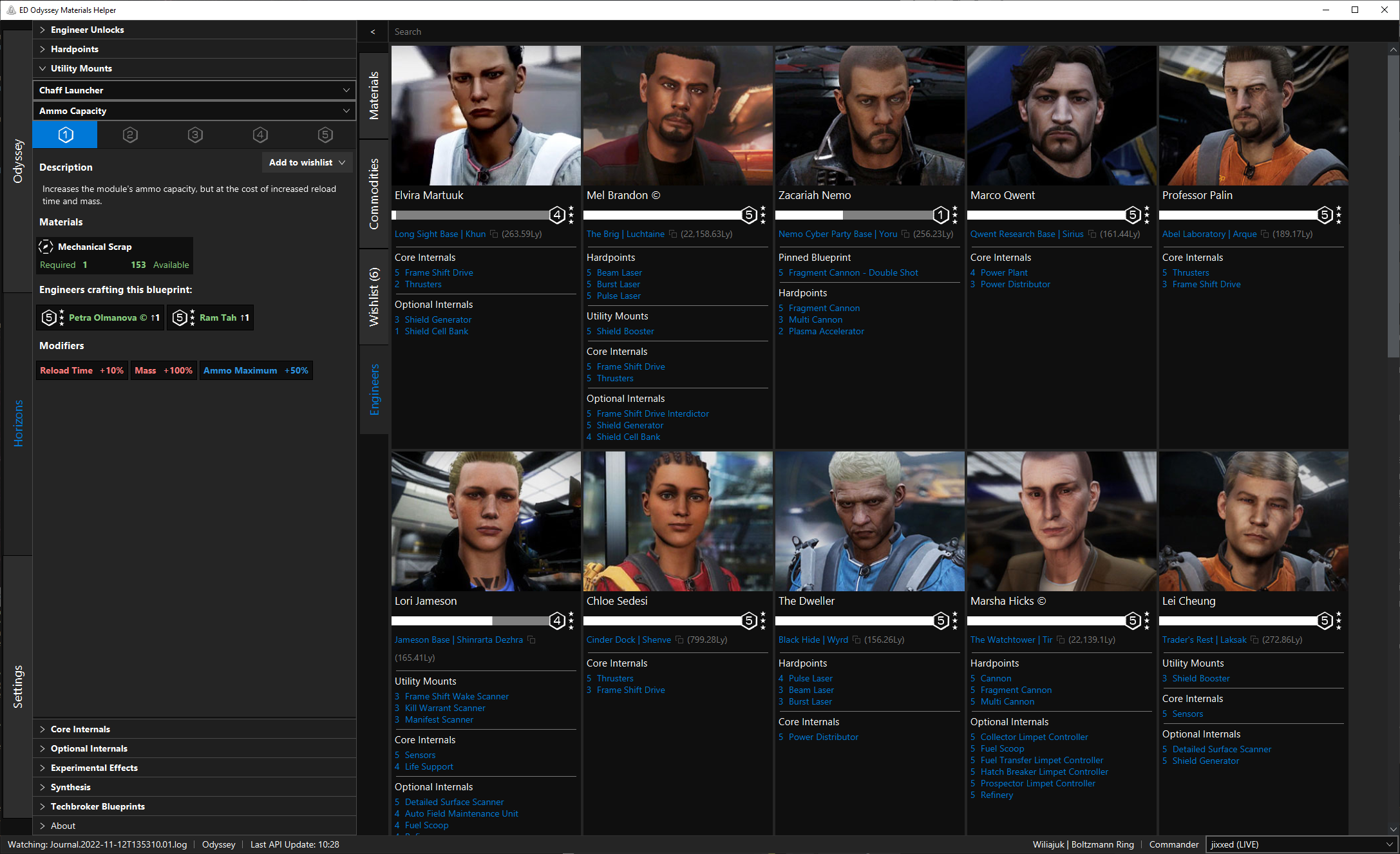Expand Engineer Unlocks section
The width and height of the screenshot is (1400, 854).
click(x=194, y=30)
